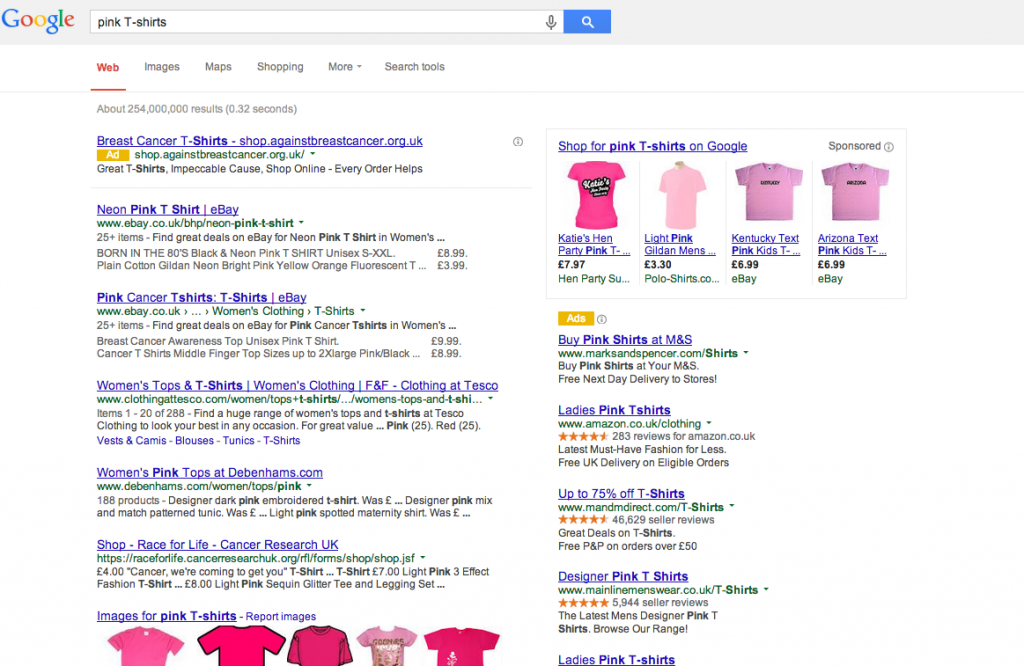
Task: Click the £7.97 price under Katie's Hen Party
Action: click(571, 265)
